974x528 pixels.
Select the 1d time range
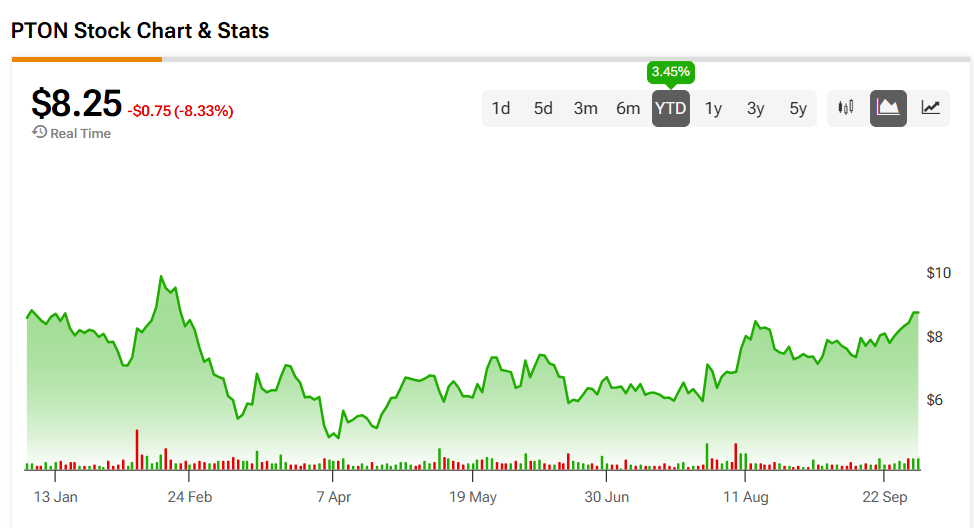(501, 108)
